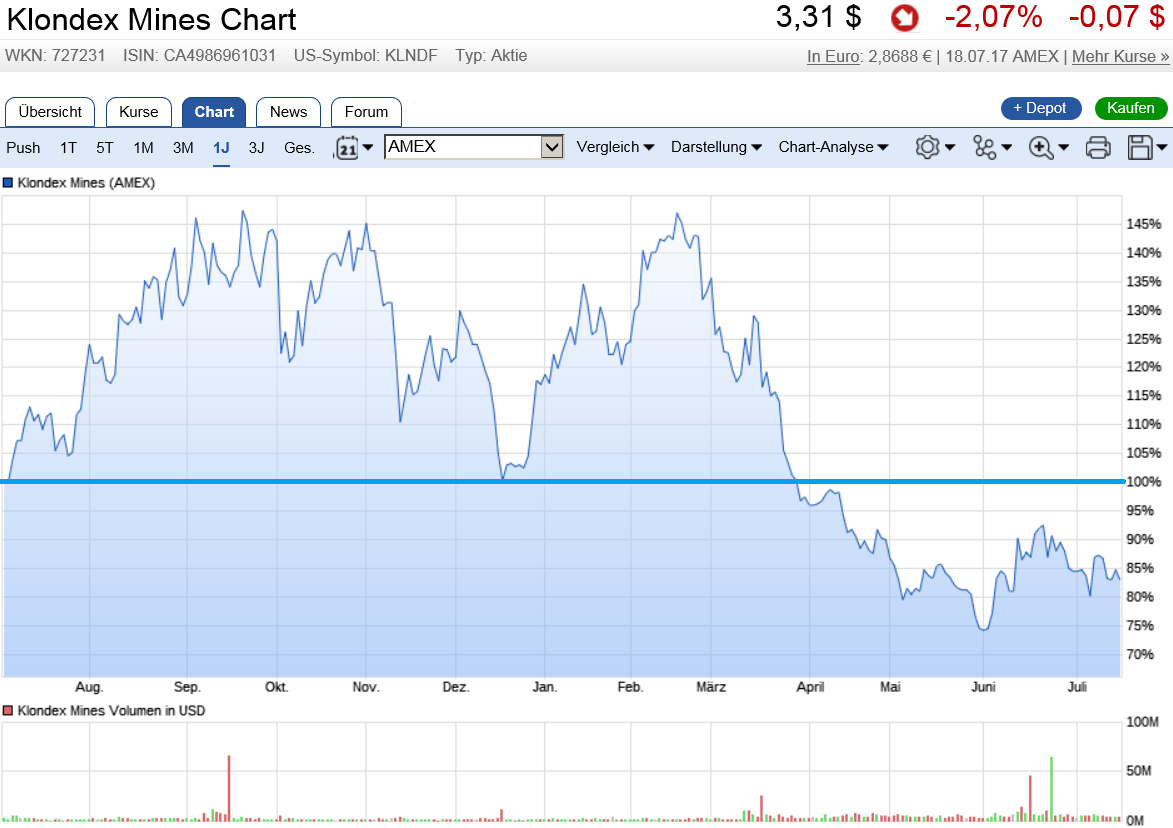
Task: Click the green Kaufen button
Action: tap(1131, 108)
